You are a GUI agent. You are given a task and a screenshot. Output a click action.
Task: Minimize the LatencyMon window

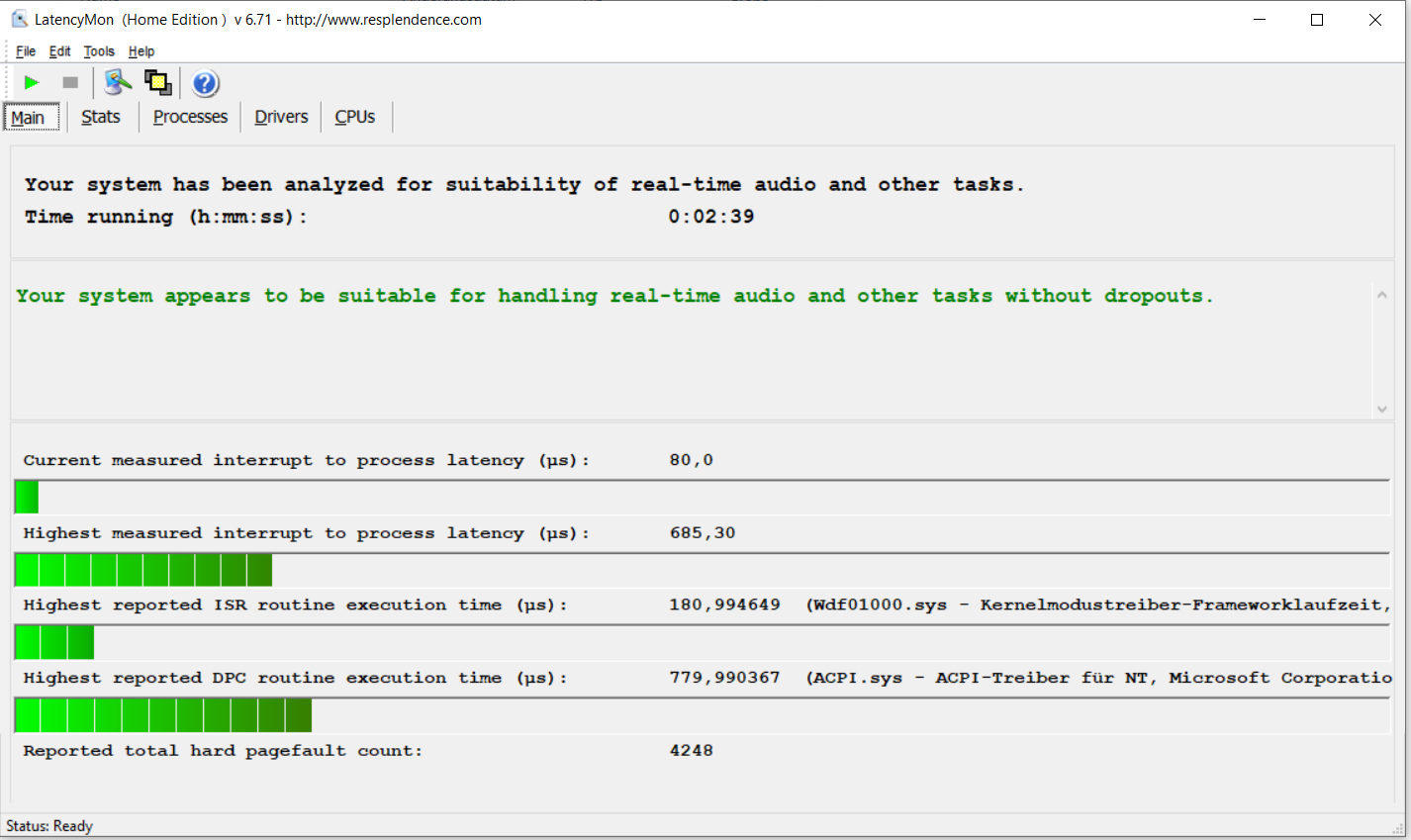(1260, 20)
